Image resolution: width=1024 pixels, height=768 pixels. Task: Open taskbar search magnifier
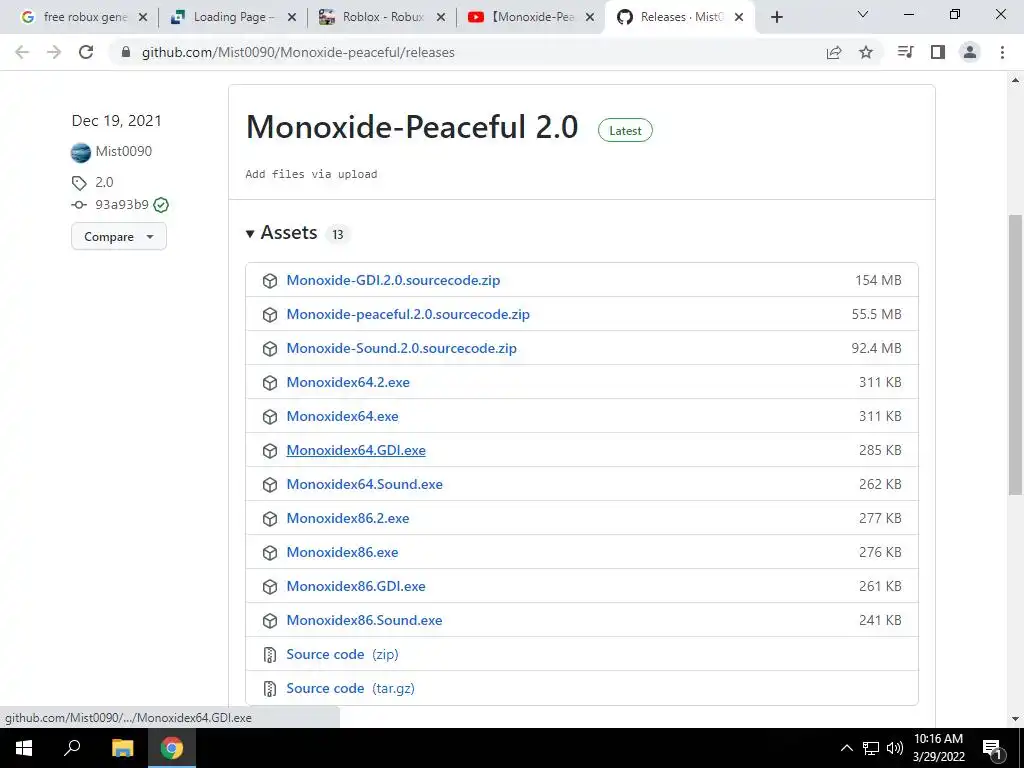[72, 748]
